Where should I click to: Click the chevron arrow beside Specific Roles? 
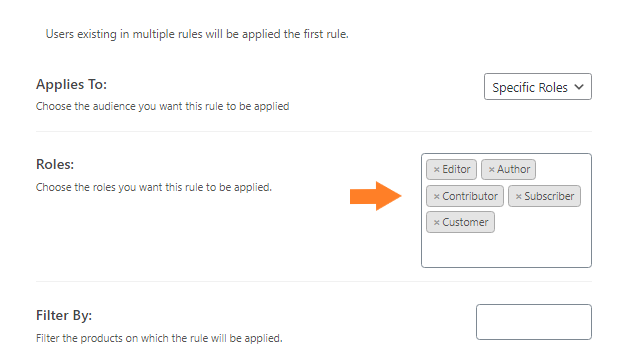579,87
